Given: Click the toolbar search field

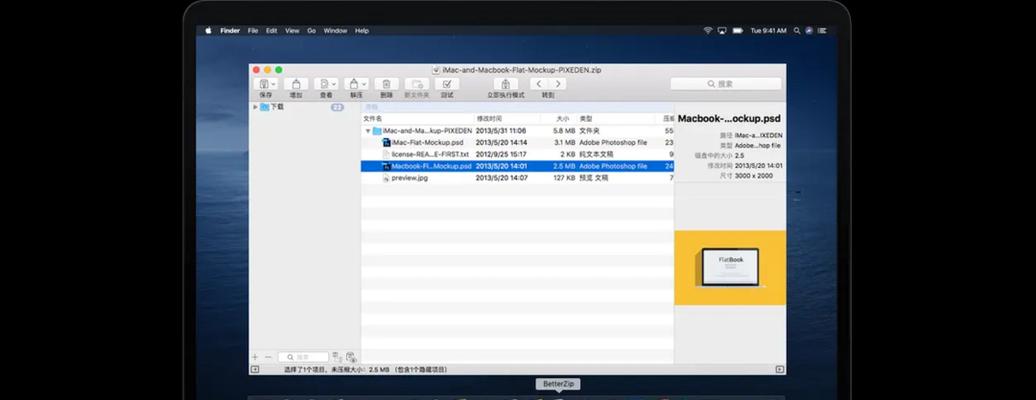Looking at the screenshot, I should [x=725, y=84].
